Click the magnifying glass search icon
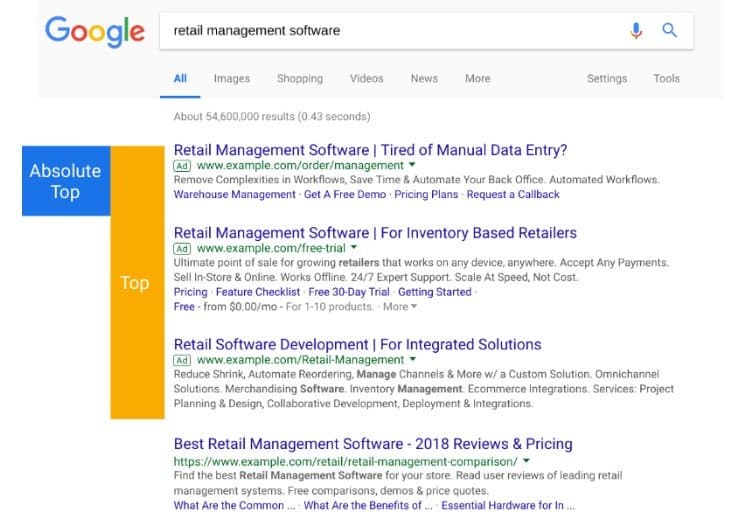Screen dimensions: 751x522 click(x=669, y=31)
